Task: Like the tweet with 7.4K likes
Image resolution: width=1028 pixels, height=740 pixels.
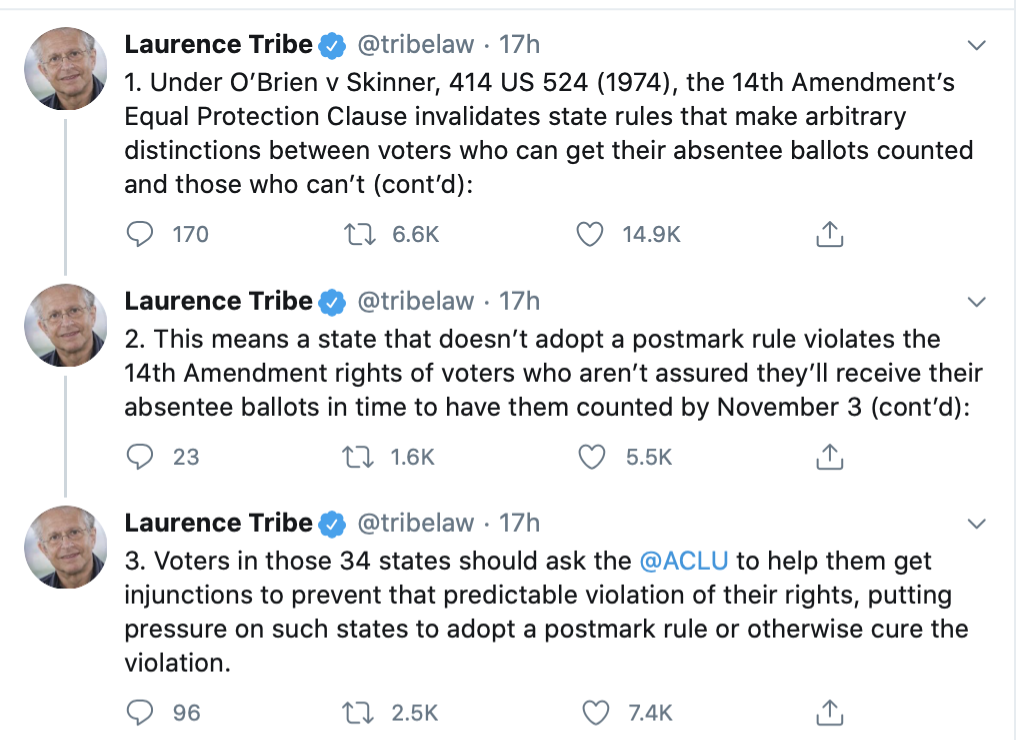Action: point(596,712)
